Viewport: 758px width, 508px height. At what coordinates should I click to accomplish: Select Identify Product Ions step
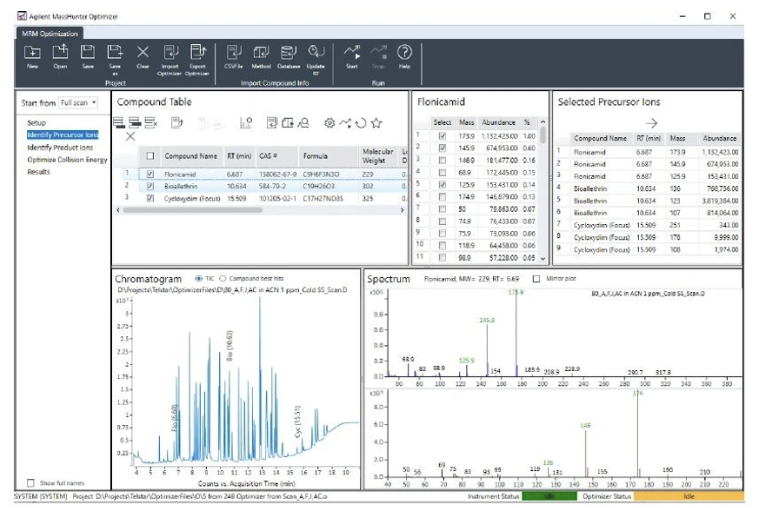click(x=60, y=147)
